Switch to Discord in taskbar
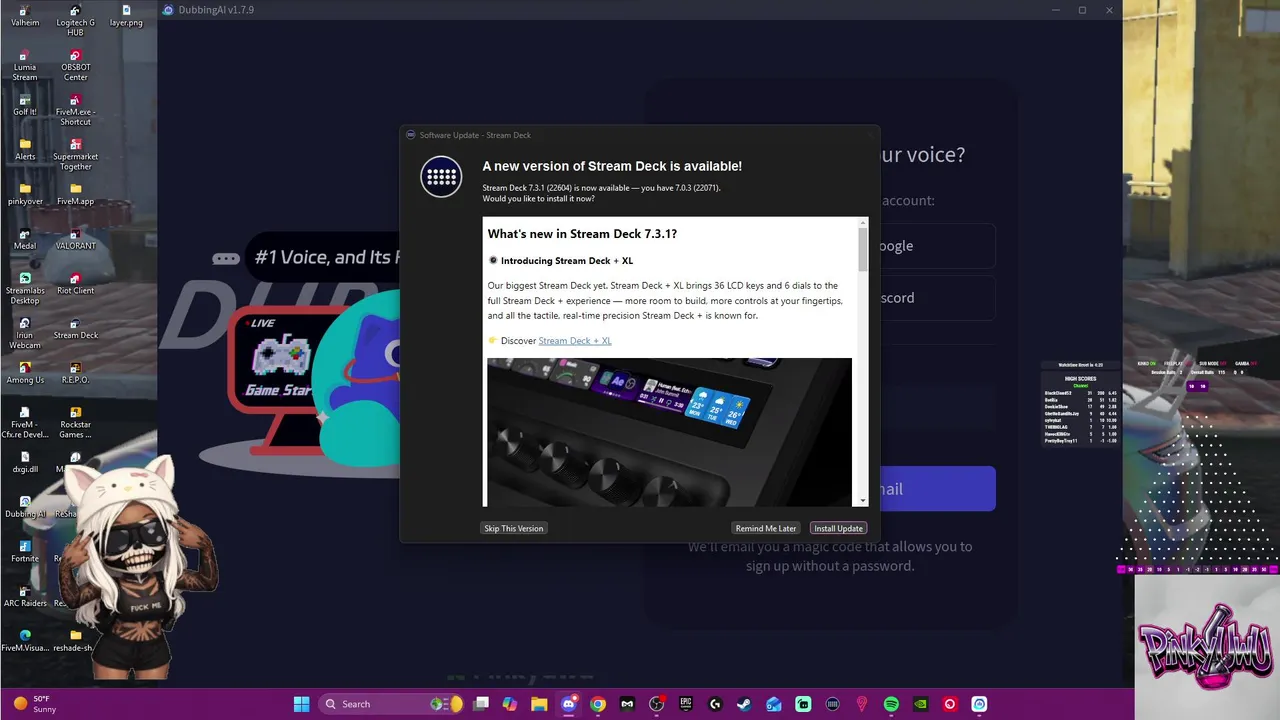This screenshot has height=720, width=1280. pos(569,704)
